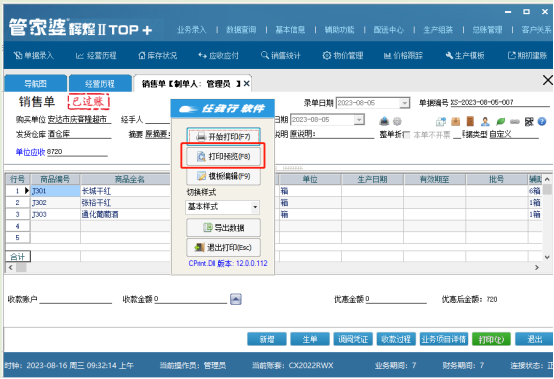Screen dimensions: 554x379
Task: Click the green 打印(P) button
Action: click(x=491, y=339)
